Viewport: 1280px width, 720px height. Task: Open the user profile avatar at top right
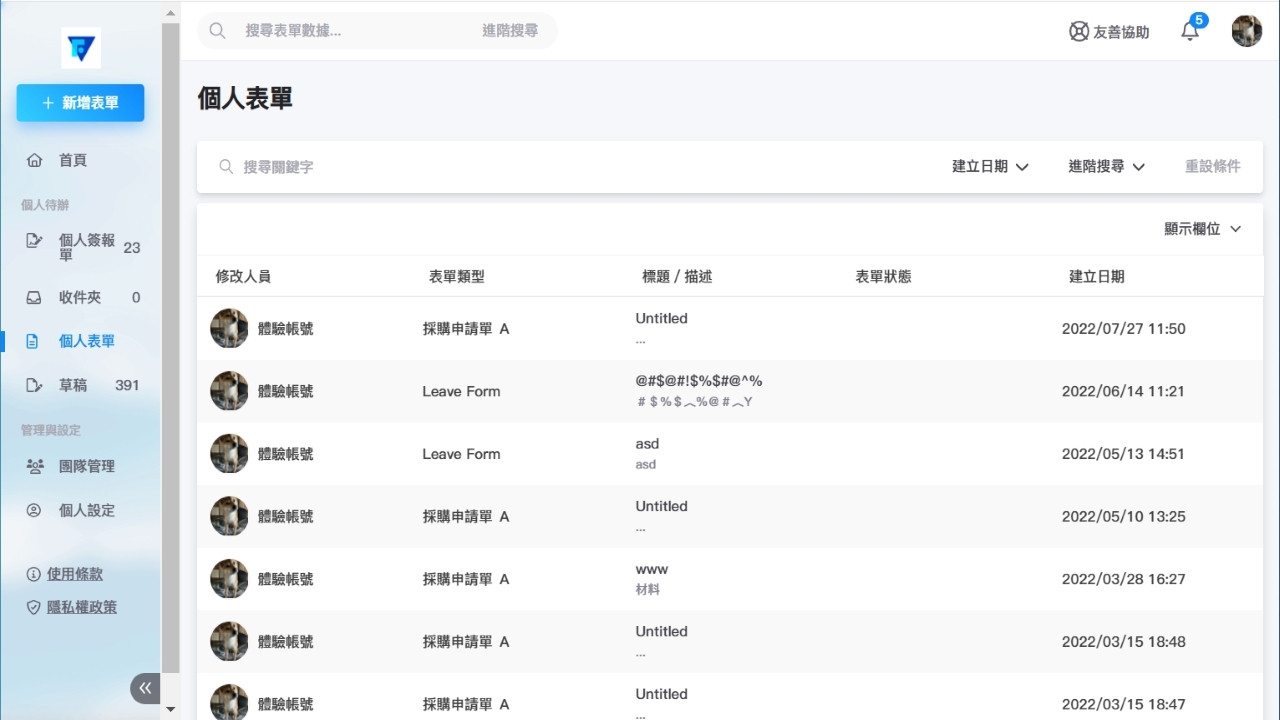(x=1247, y=31)
